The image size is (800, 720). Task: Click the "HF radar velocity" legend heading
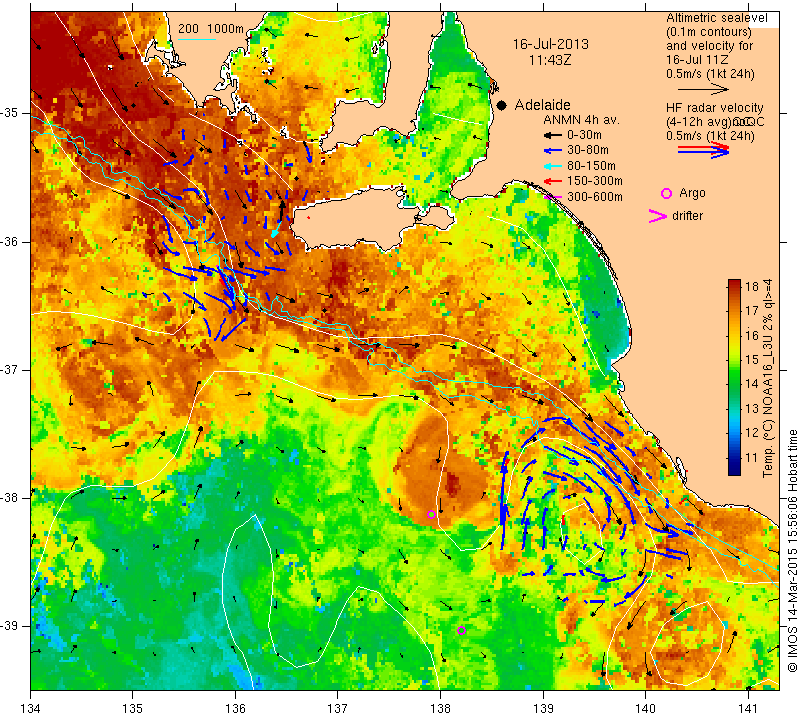coord(714,108)
